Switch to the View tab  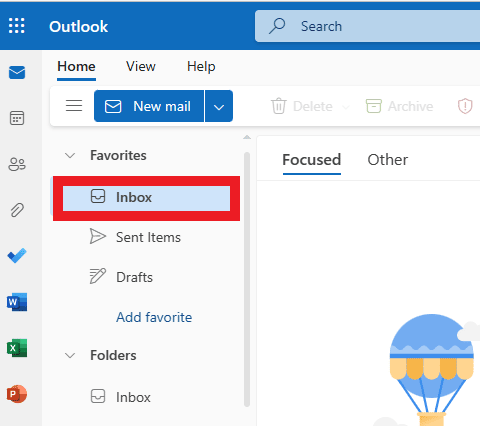141,66
